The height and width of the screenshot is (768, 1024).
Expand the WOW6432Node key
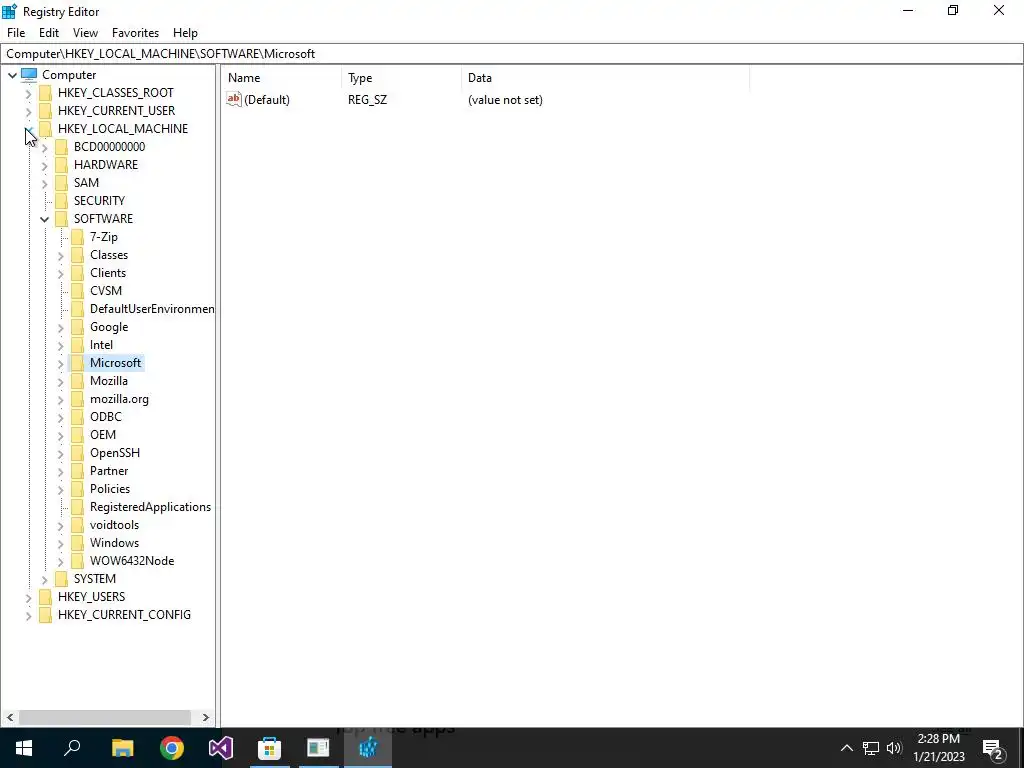coord(61,562)
